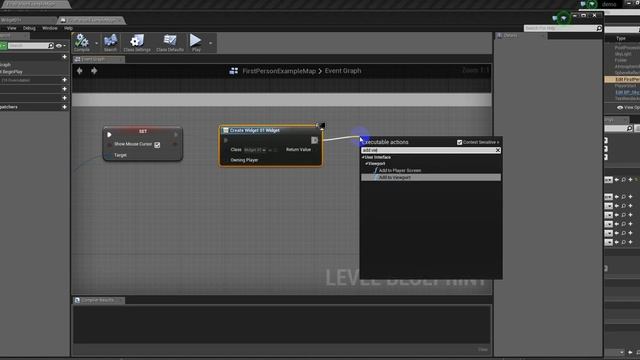Add a function using the plus beside Overridable
This screenshot has width=640, height=360.
(x=64, y=80)
